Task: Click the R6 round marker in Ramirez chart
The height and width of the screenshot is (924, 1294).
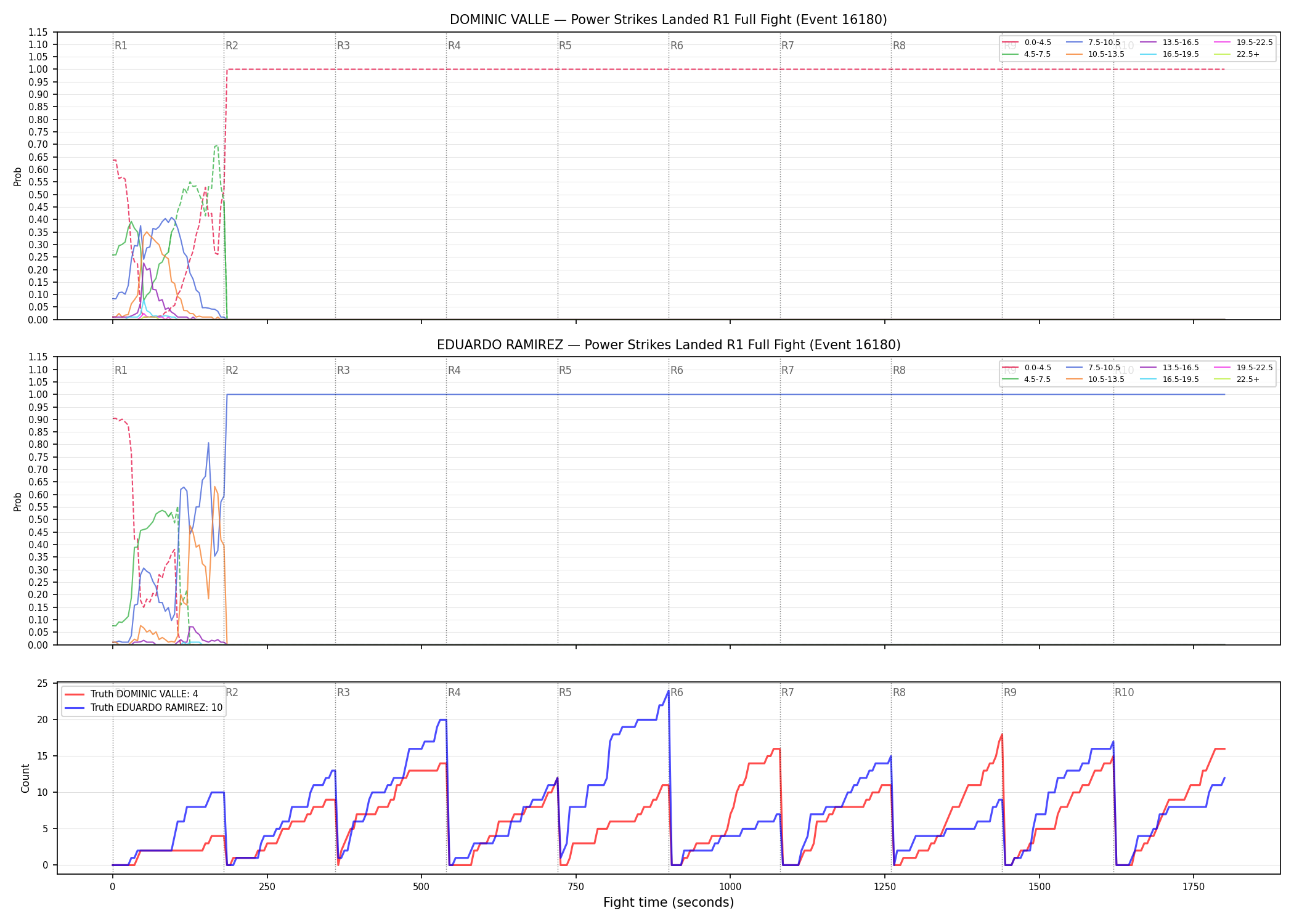Action: (677, 370)
